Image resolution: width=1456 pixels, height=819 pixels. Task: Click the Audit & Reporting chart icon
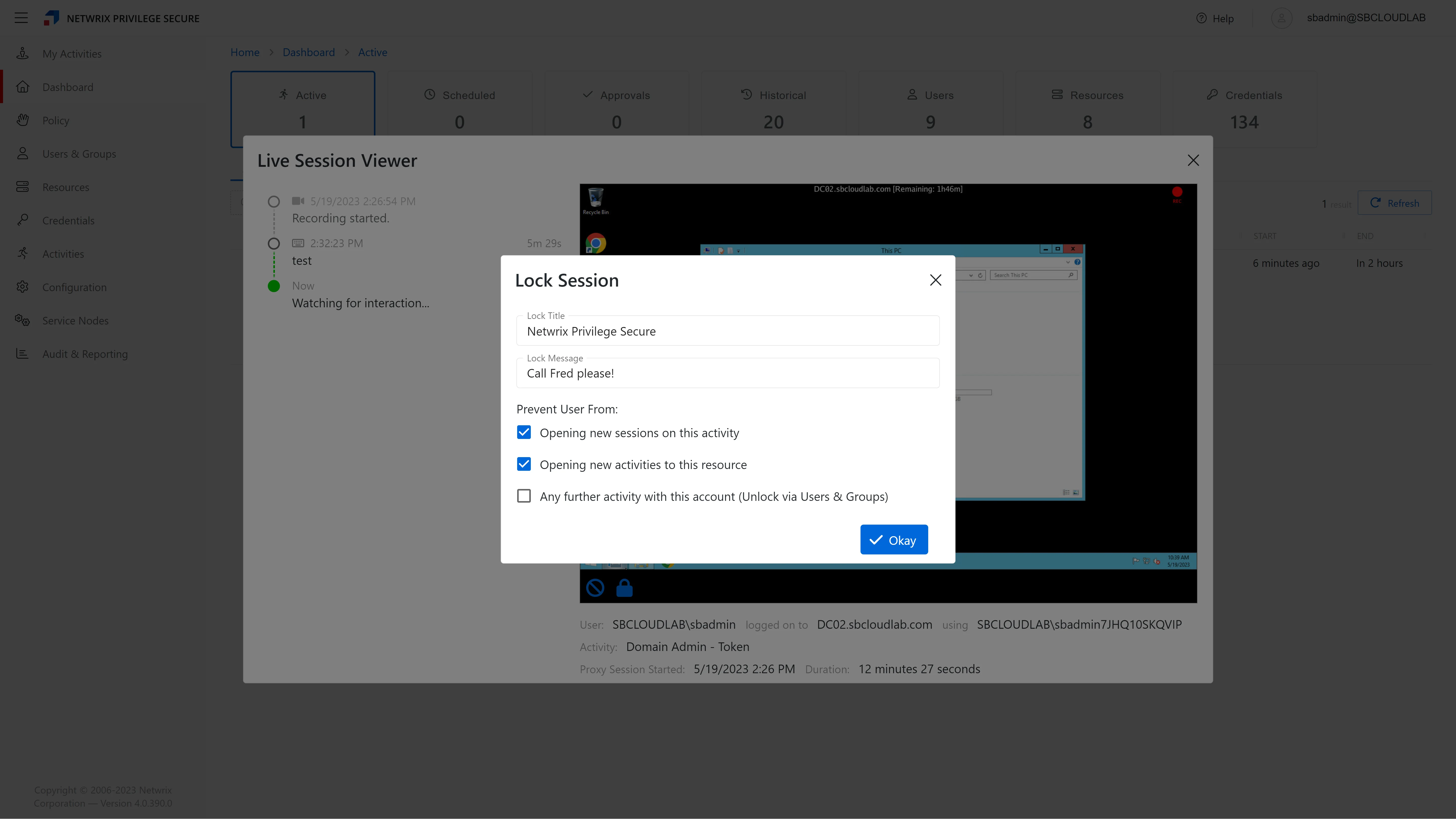tap(22, 354)
